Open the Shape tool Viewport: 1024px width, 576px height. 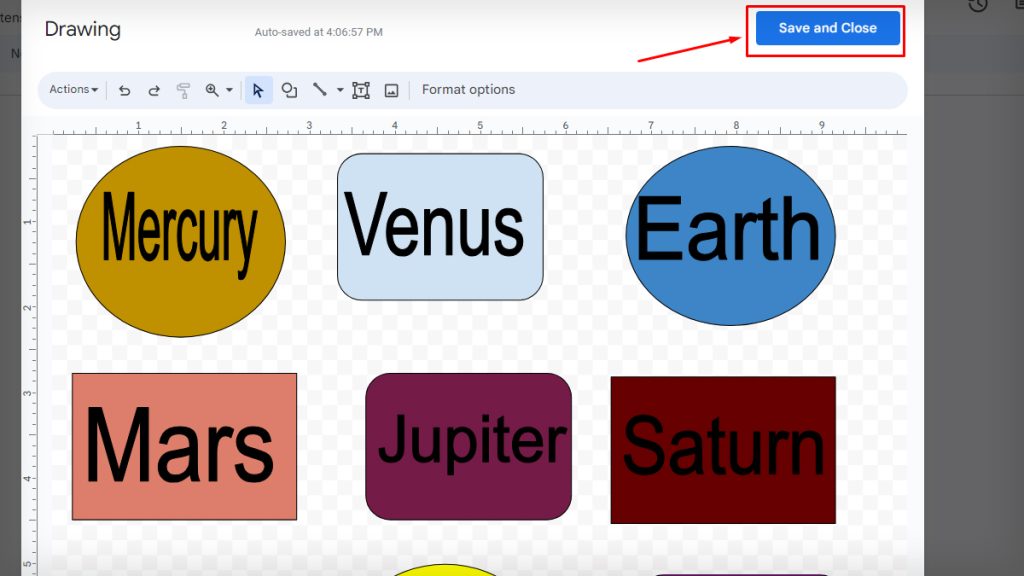click(289, 90)
